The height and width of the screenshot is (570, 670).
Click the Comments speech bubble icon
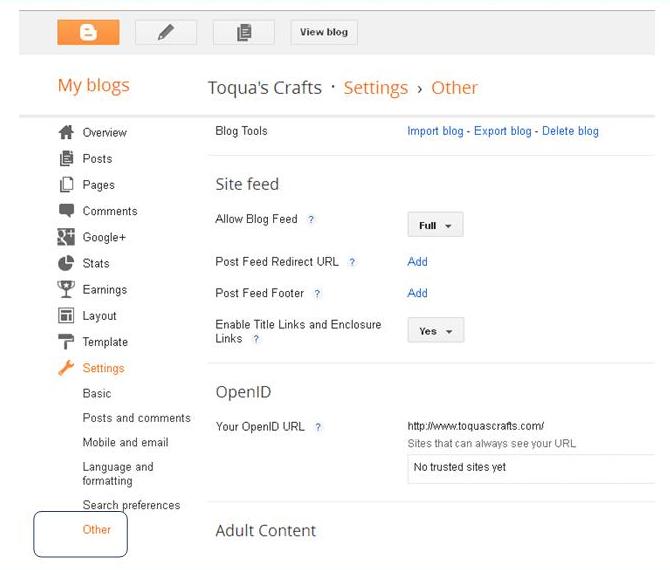pyautogui.click(x=67, y=211)
